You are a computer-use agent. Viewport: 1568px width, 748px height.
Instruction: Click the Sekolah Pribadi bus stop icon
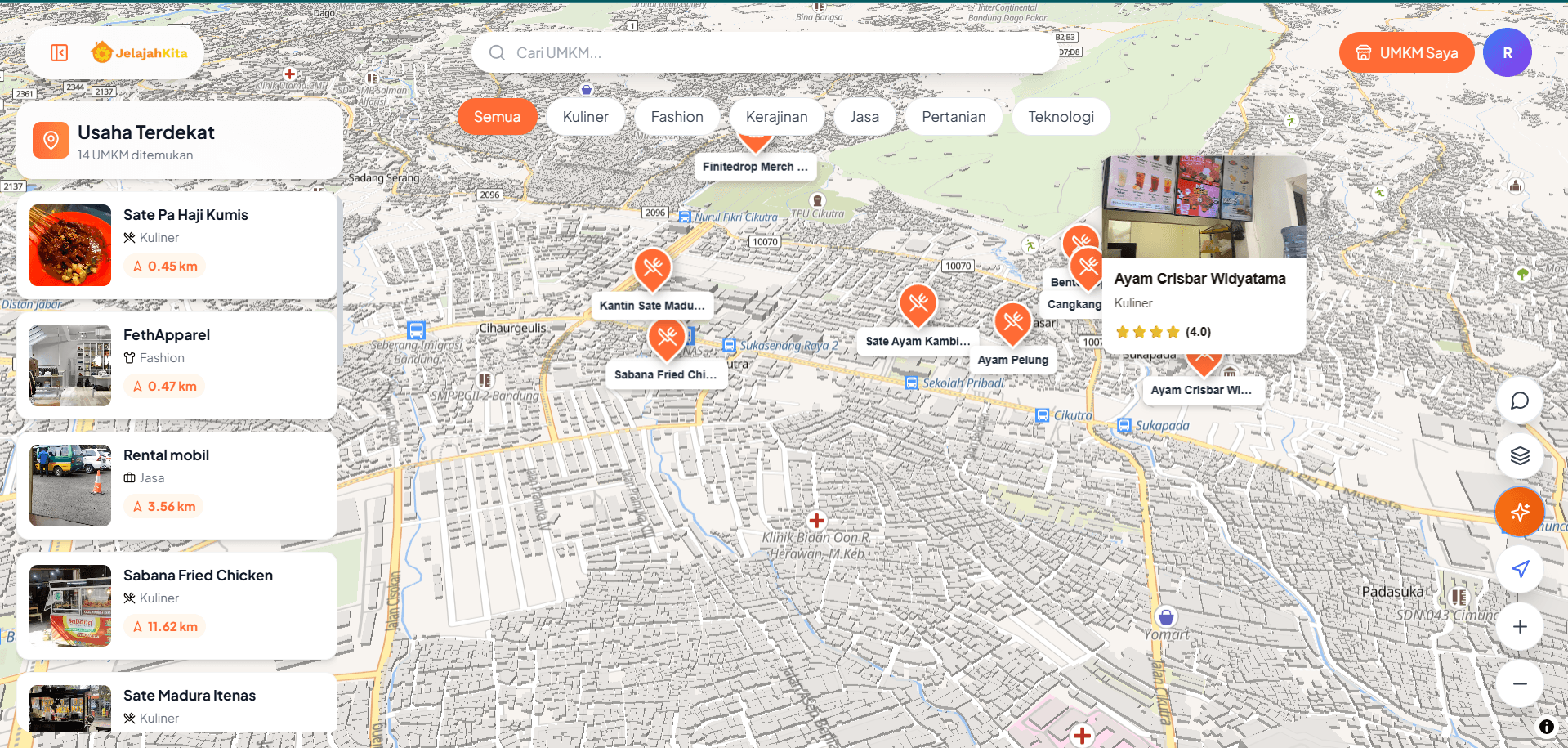912,383
